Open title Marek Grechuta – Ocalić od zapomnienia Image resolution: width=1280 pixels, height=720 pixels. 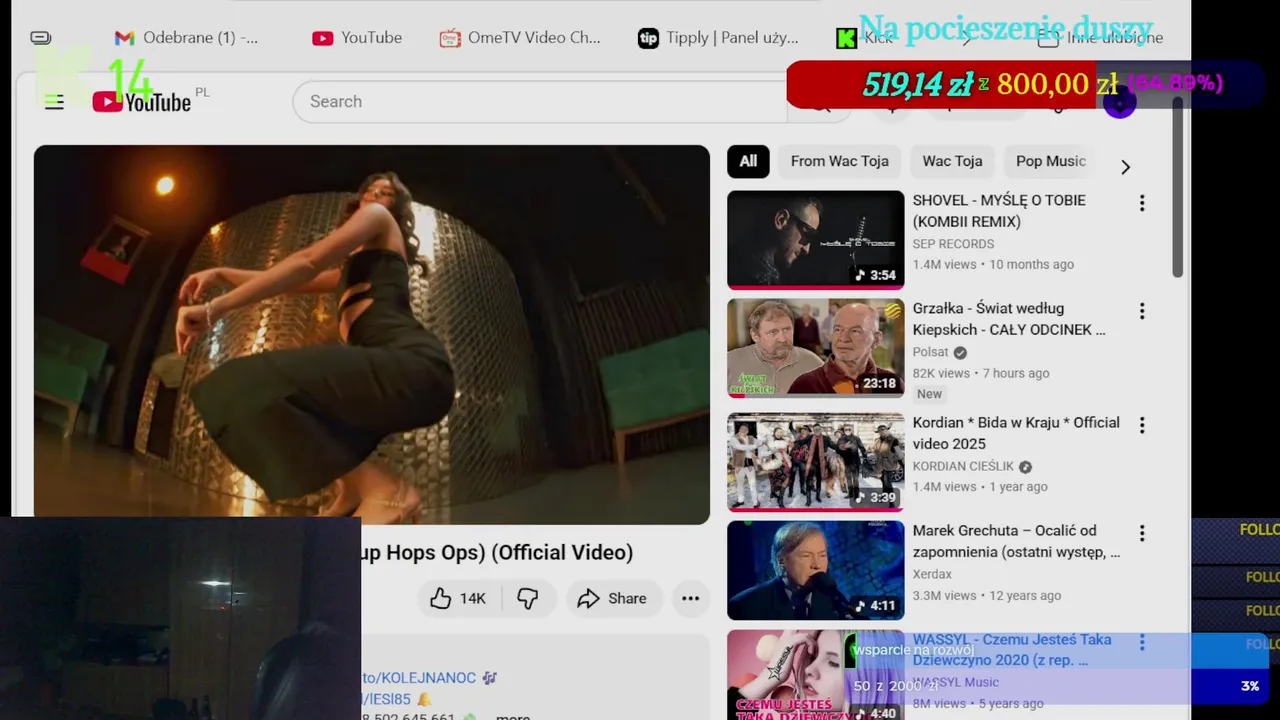tap(1016, 541)
